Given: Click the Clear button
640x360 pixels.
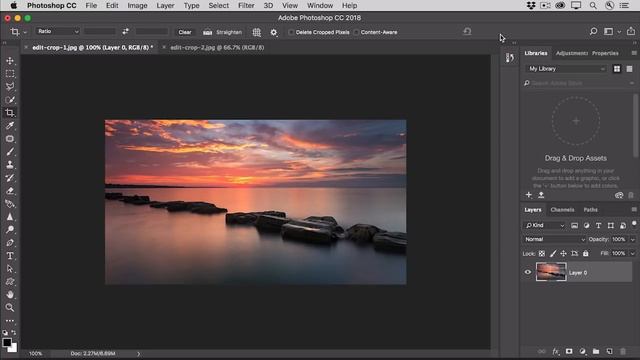Looking at the screenshot, I should (x=185, y=32).
